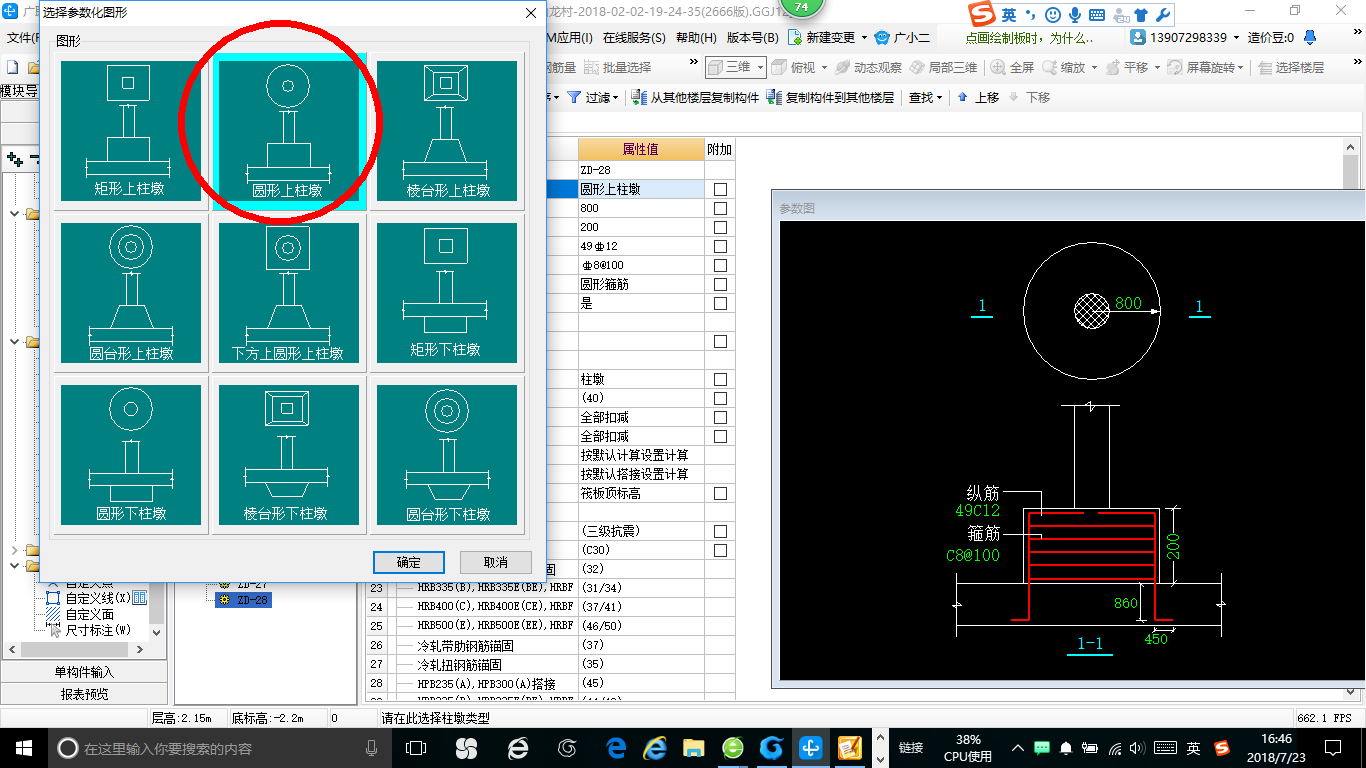Open the 版本号(B) menu
Viewport: 1366px width, 768px height.
[x=752, y=38]
